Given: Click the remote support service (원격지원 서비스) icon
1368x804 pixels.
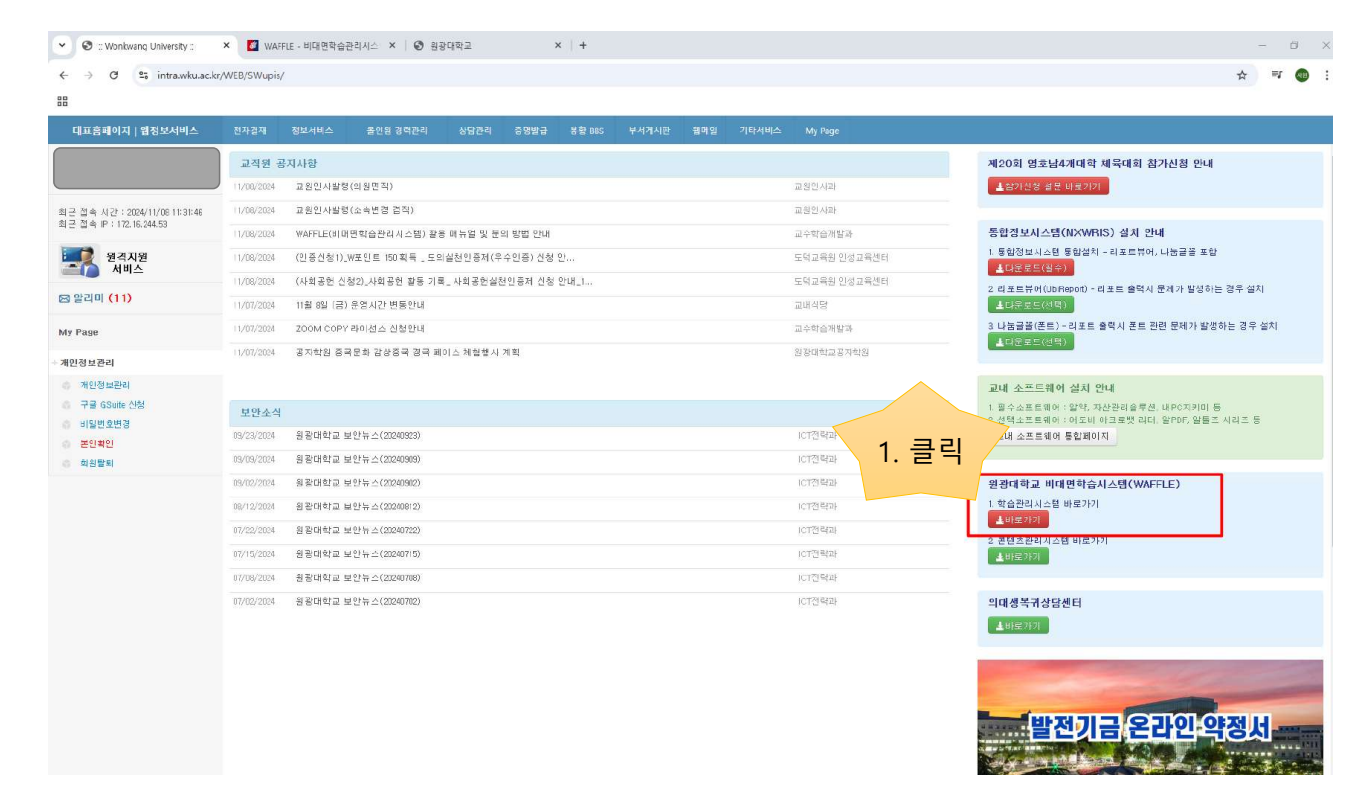Looking at the screenshot, I should [79, 262].
